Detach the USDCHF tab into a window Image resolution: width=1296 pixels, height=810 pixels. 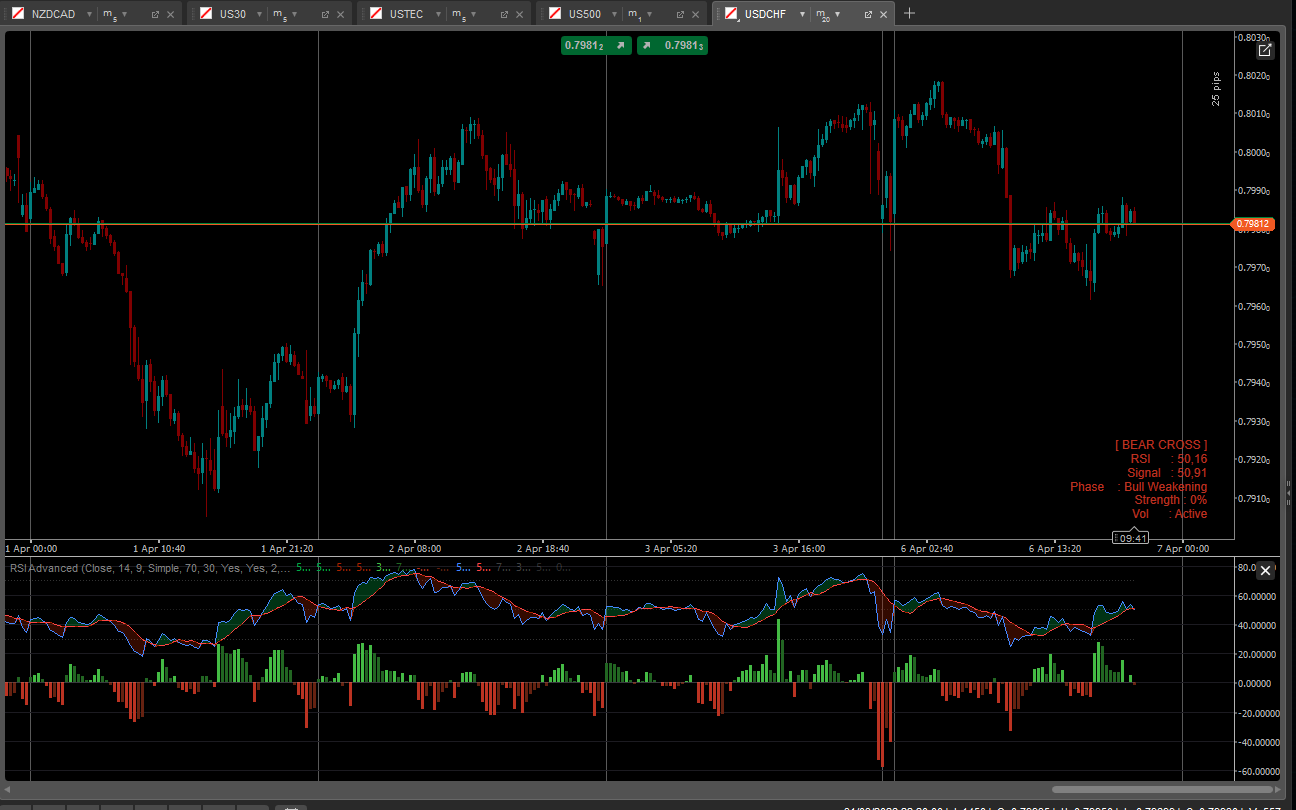868,14
